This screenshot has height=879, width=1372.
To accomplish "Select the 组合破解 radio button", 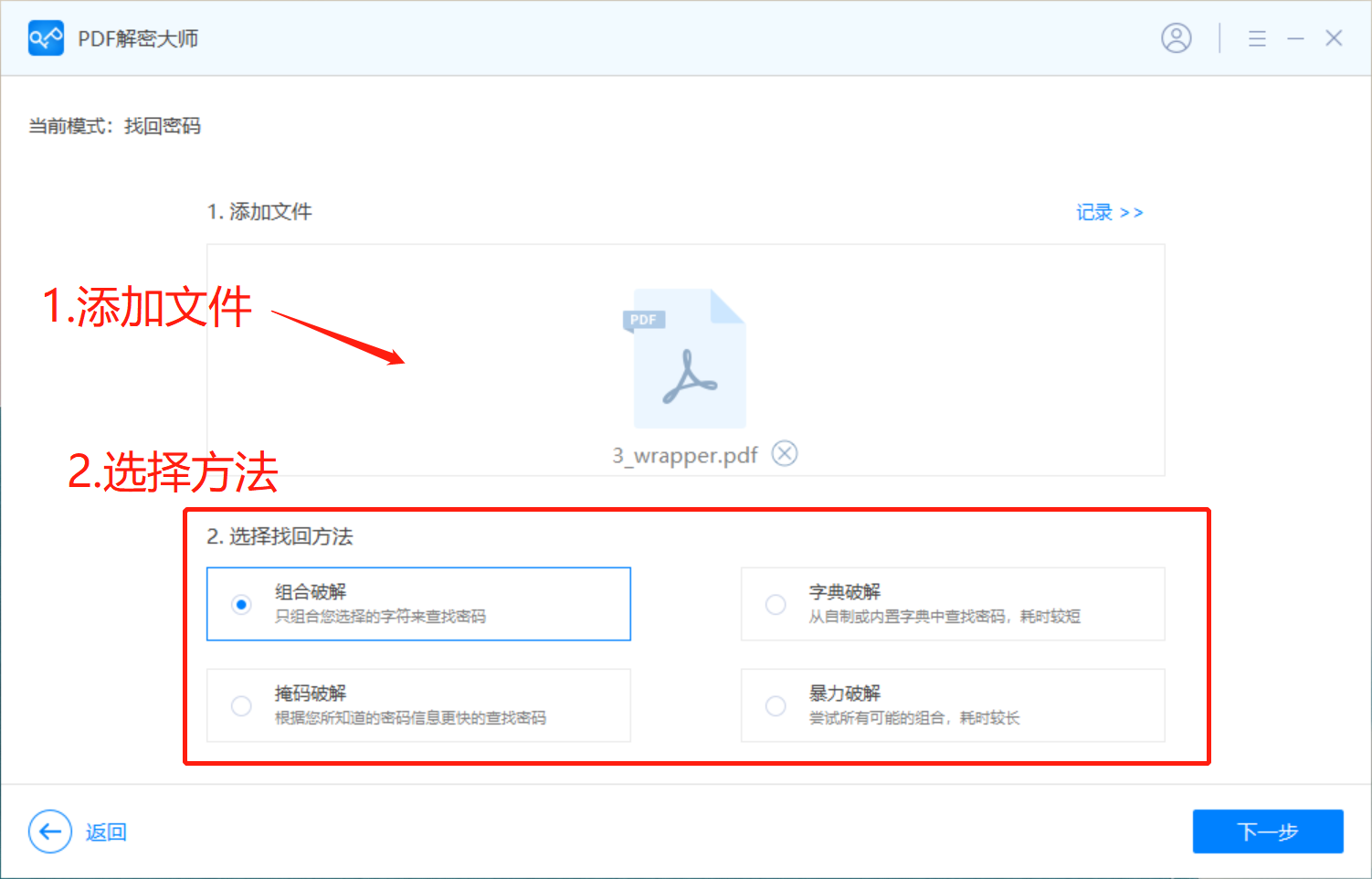I will coord(240,604).
